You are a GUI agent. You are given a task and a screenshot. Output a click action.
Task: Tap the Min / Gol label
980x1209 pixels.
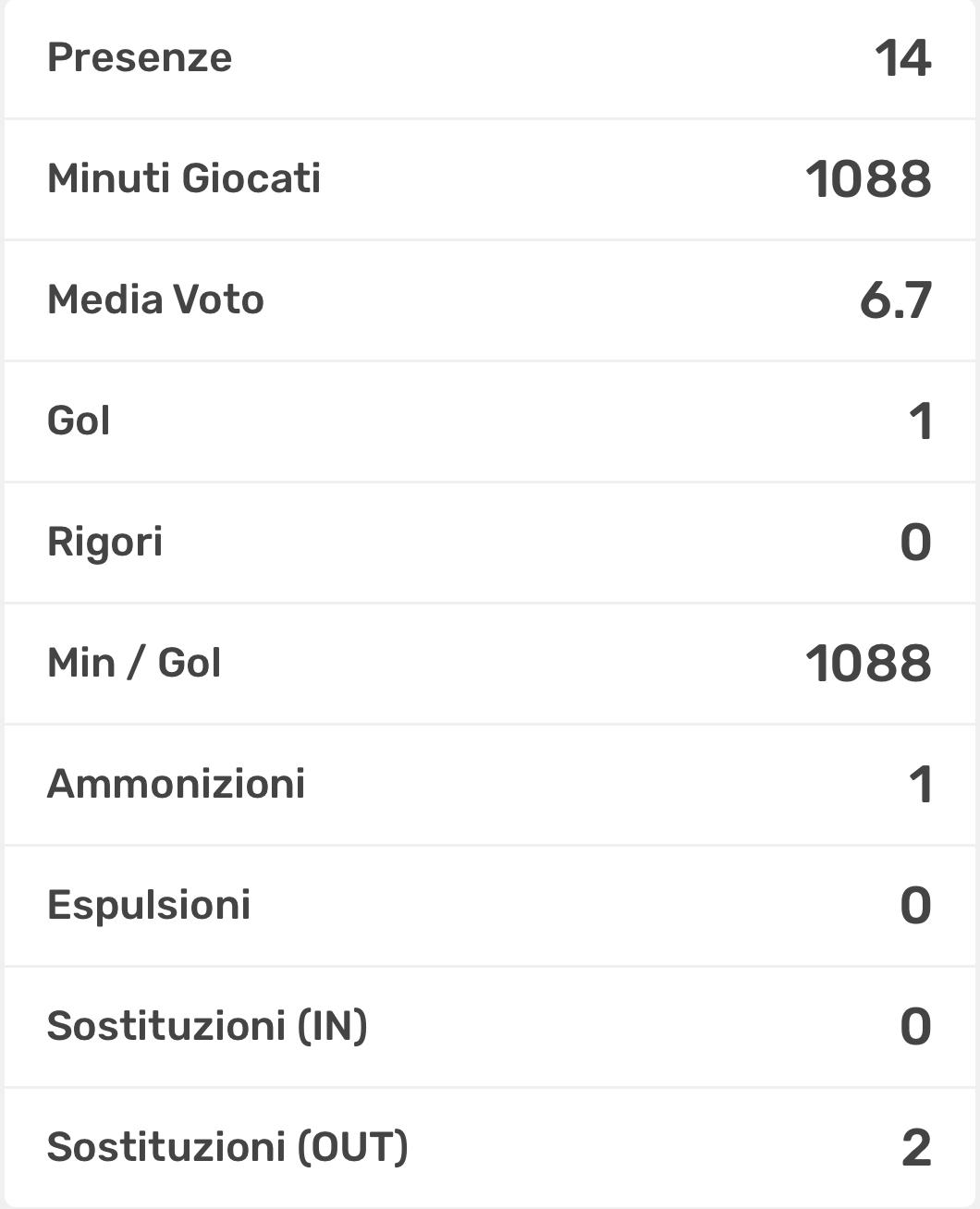coord(134,663)
